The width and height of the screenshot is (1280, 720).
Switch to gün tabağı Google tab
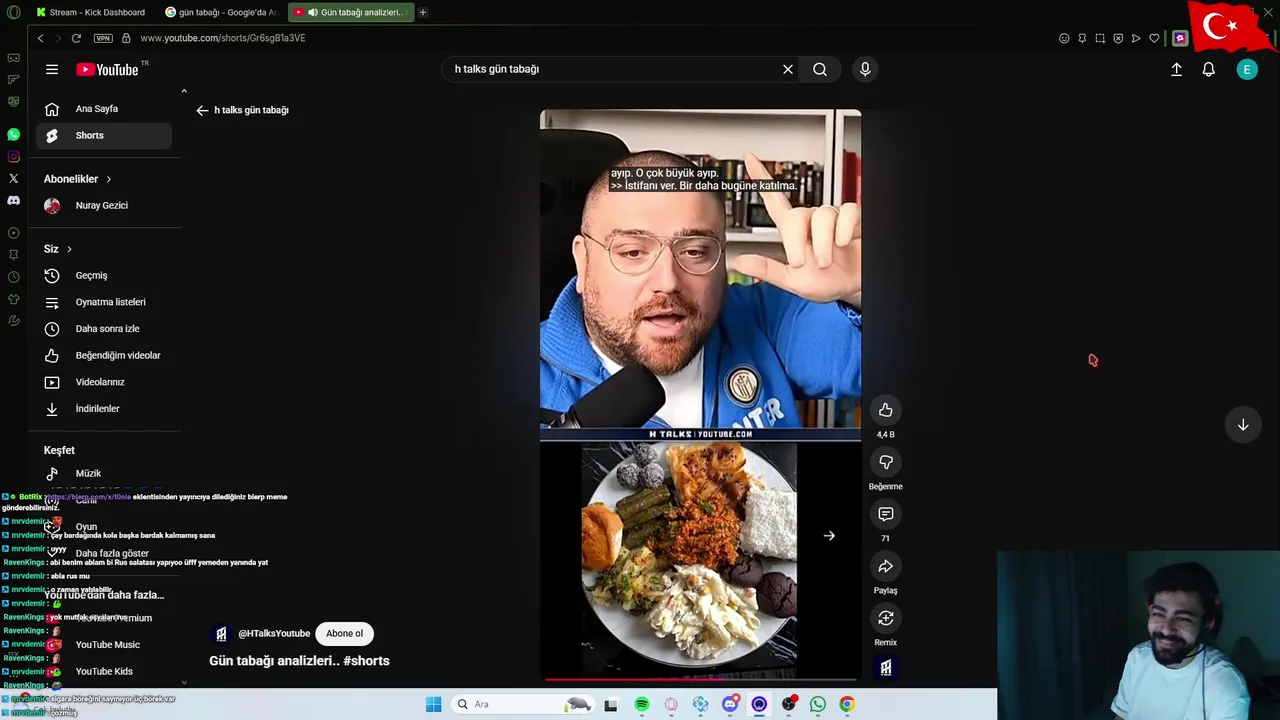tap(221, 12)
